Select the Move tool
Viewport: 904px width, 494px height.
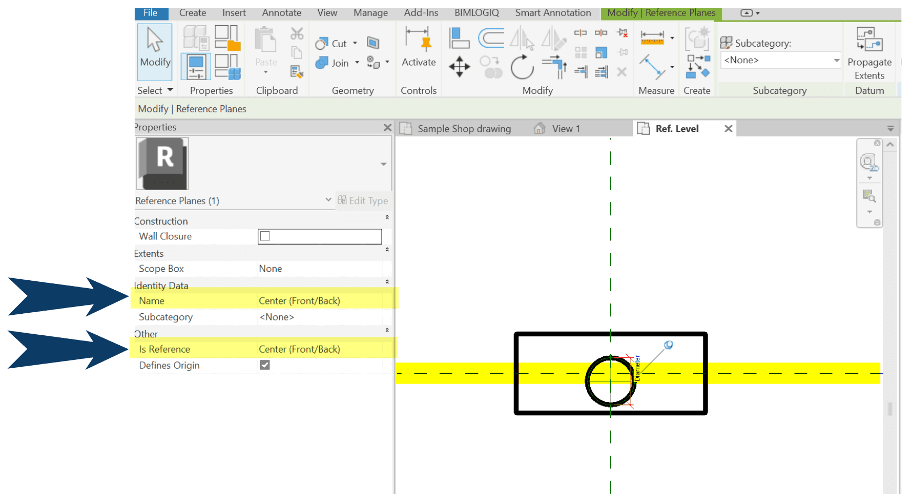459,67
